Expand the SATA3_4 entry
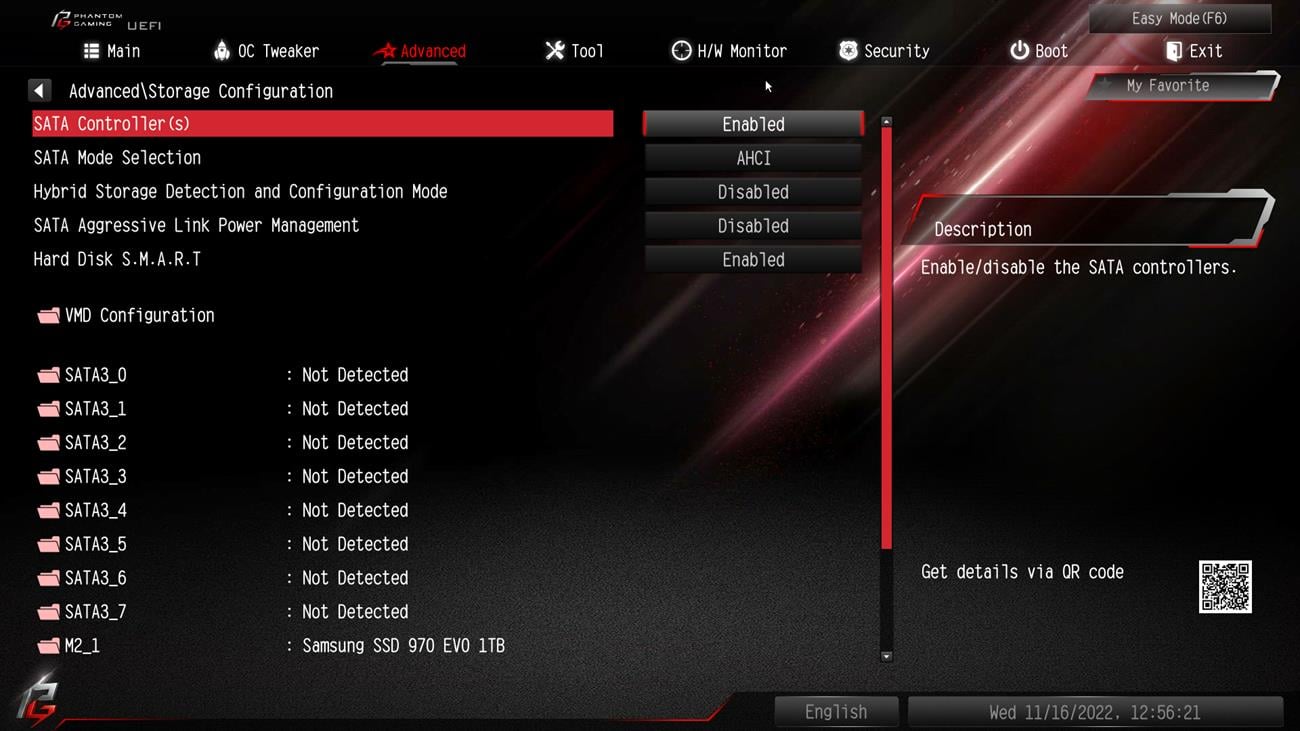 point(223,511)
